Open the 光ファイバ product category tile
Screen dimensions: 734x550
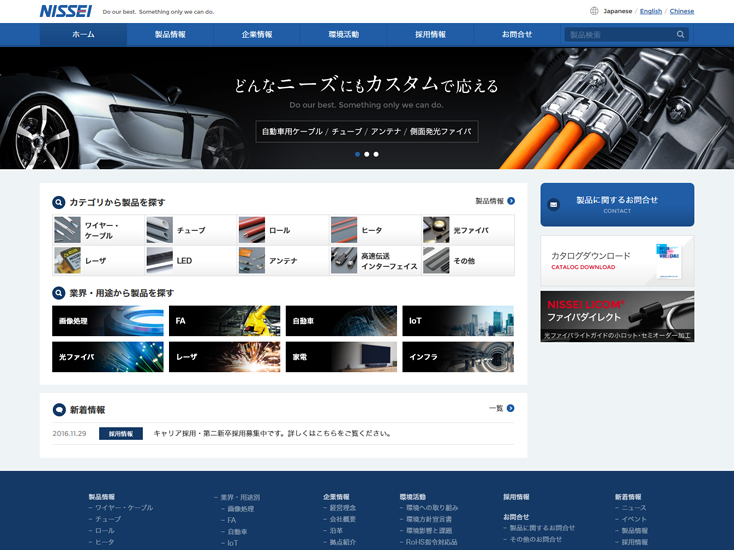(468, 230)
